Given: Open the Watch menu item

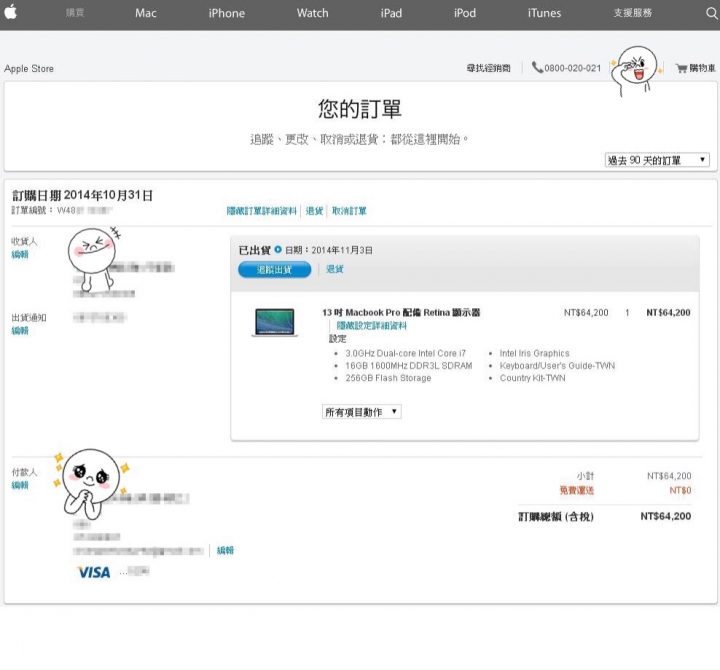Looking at the screenshot, I should coord(312,13).
